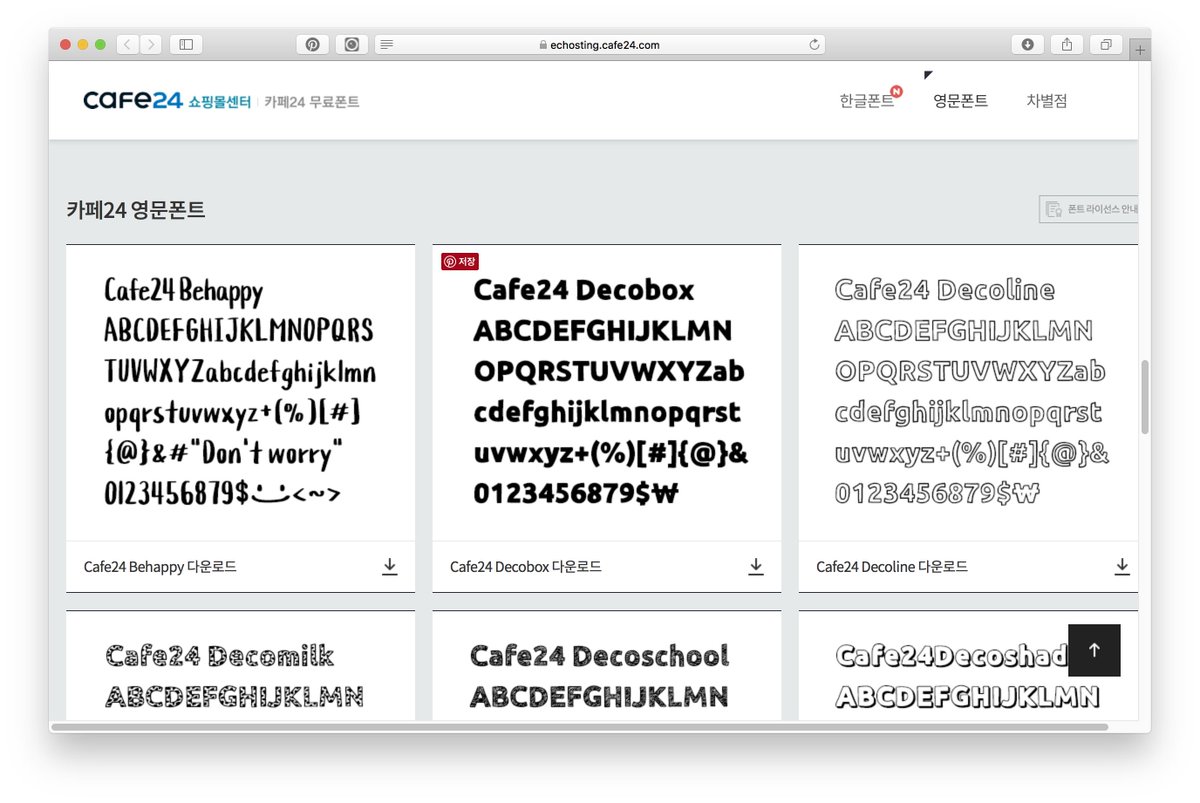Click the 카페24 영문폰트 section heading
This screenshot has width=1200, height=803.
(136, 210)
